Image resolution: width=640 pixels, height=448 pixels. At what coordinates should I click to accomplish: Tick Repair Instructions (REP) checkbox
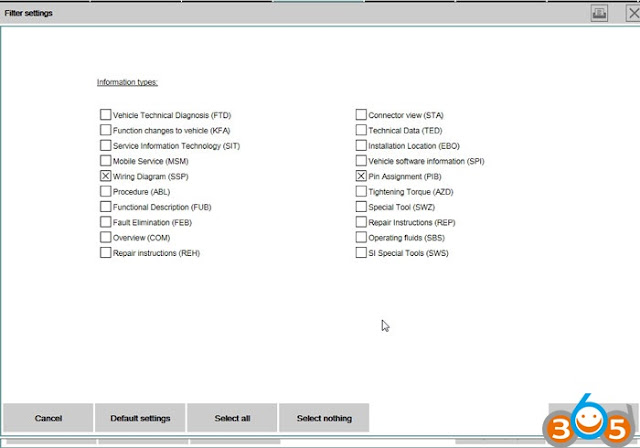(x=361, y=222)
